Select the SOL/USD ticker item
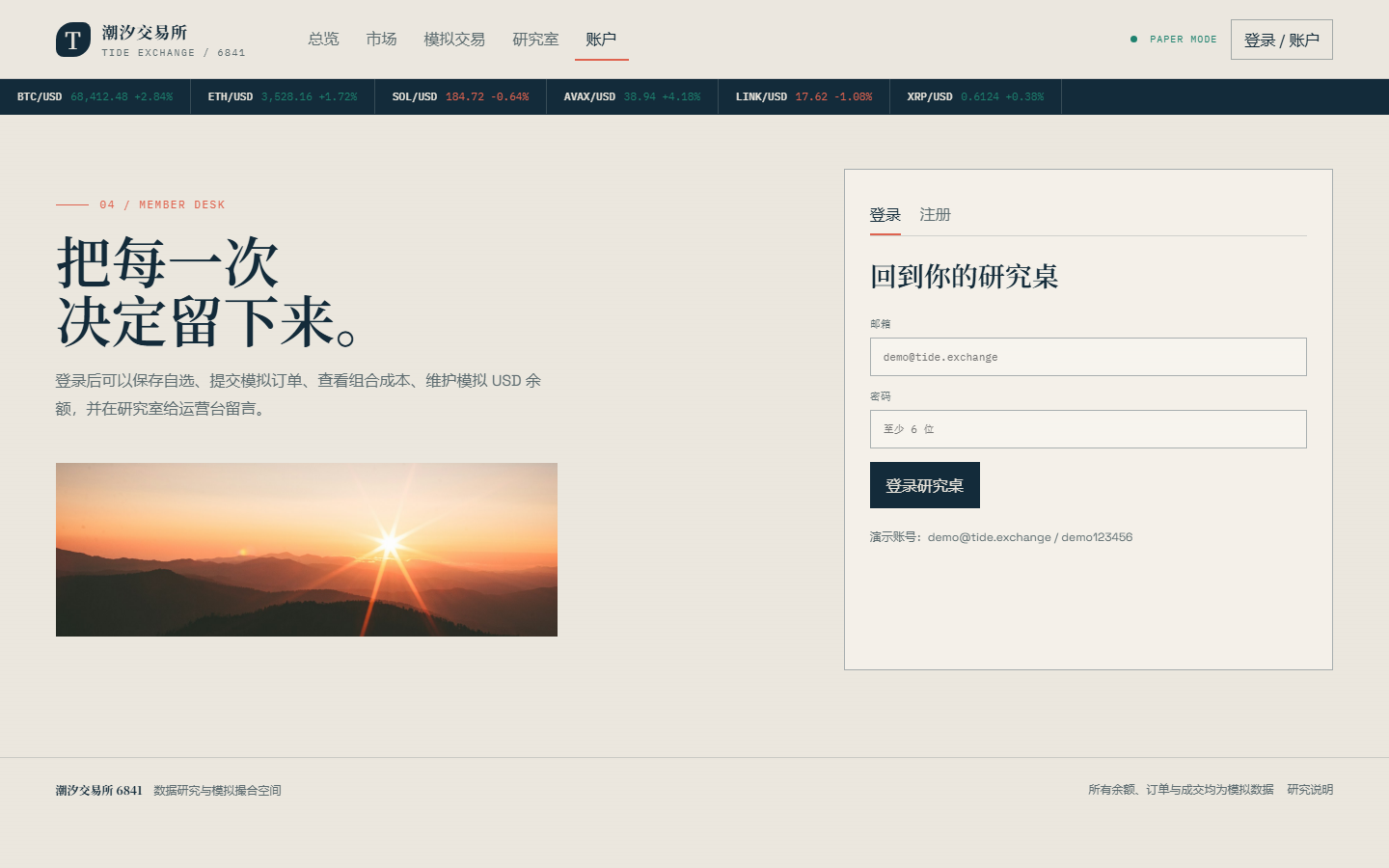 pos(460,96)
